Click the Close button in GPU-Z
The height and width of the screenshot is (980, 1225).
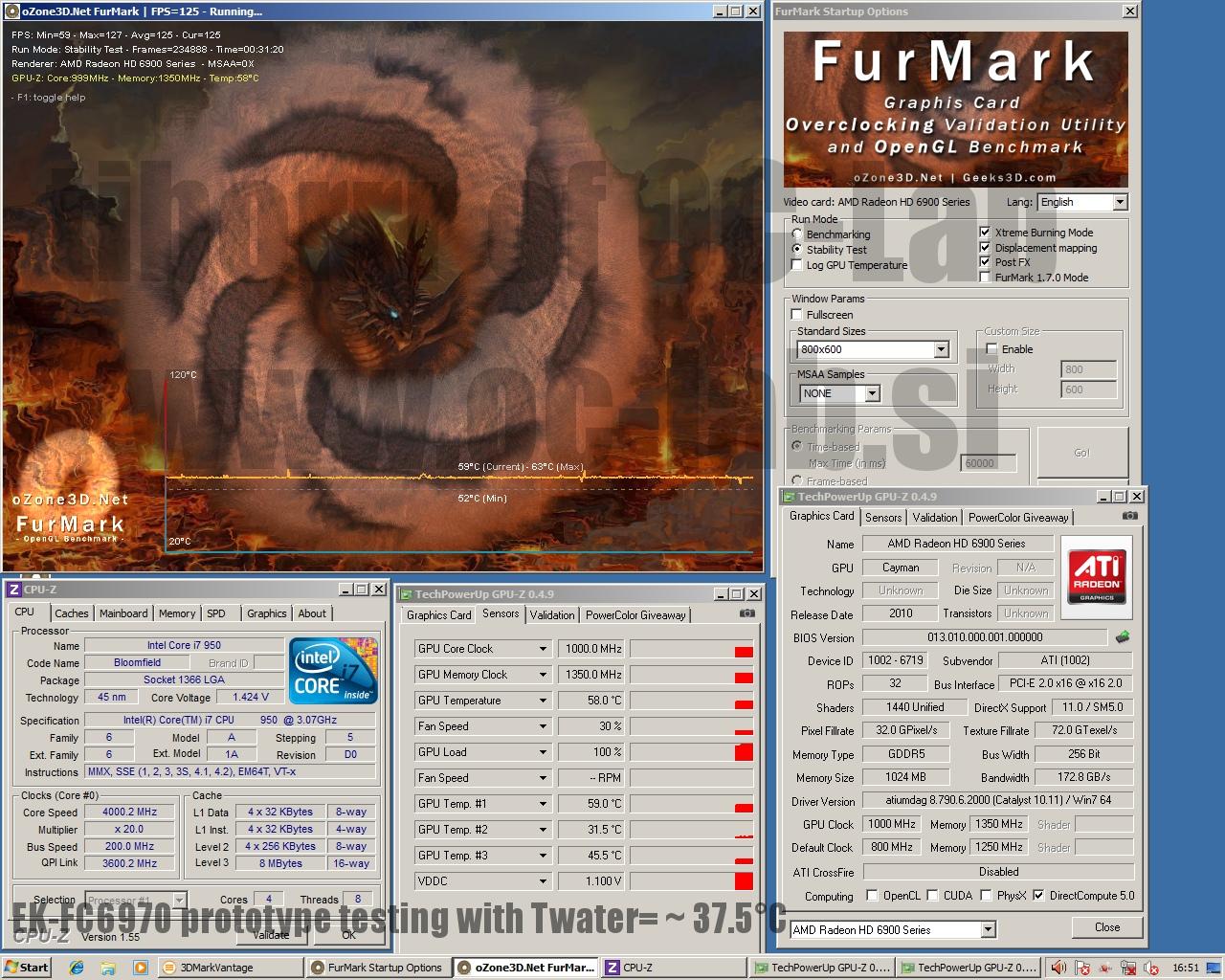1107,927
